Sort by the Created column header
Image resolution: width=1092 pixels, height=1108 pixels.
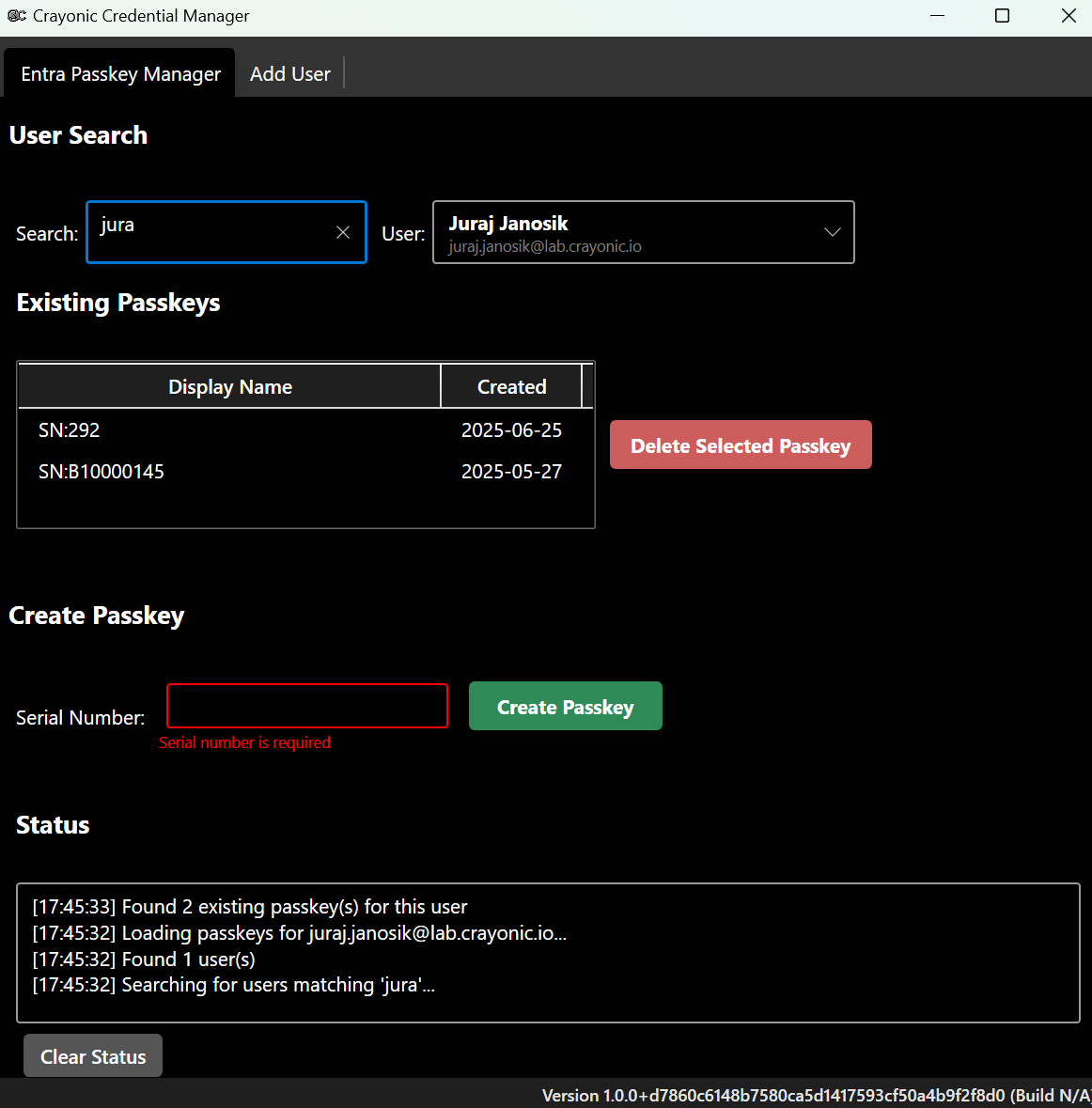click(x=511, y=387)
